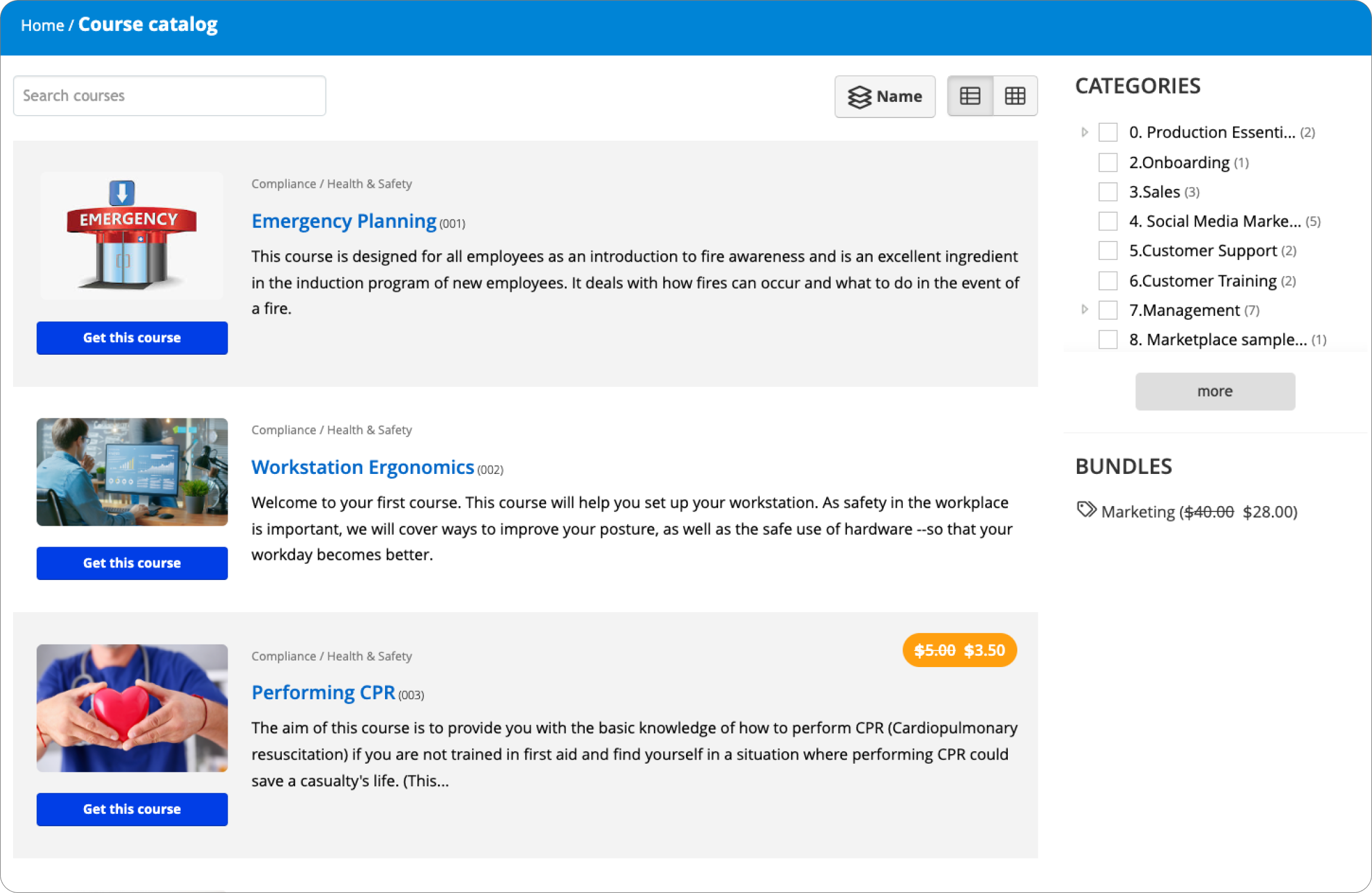Image resolution: width=1372 pixels, height=893 pixels.
Task: Click the Marketing bundle tag icon
Action: point(1086,510)
